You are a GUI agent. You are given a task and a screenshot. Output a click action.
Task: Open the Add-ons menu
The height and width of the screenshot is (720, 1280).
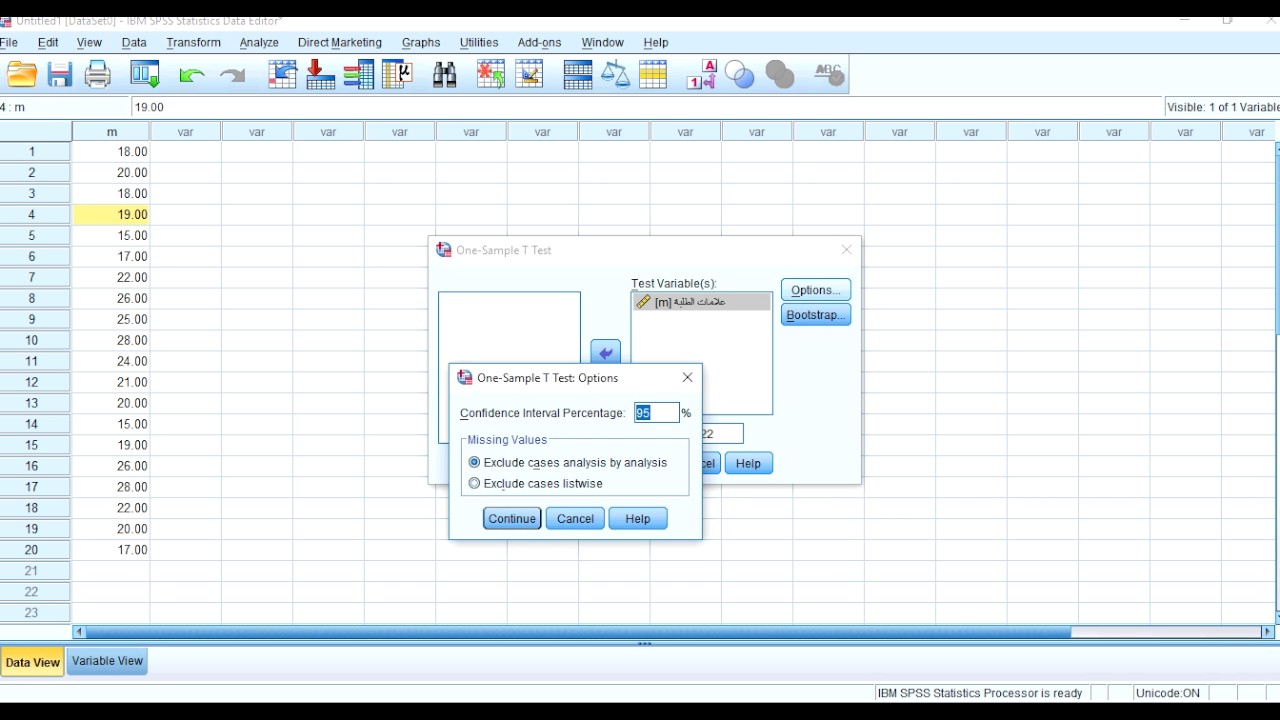[540, 43]
